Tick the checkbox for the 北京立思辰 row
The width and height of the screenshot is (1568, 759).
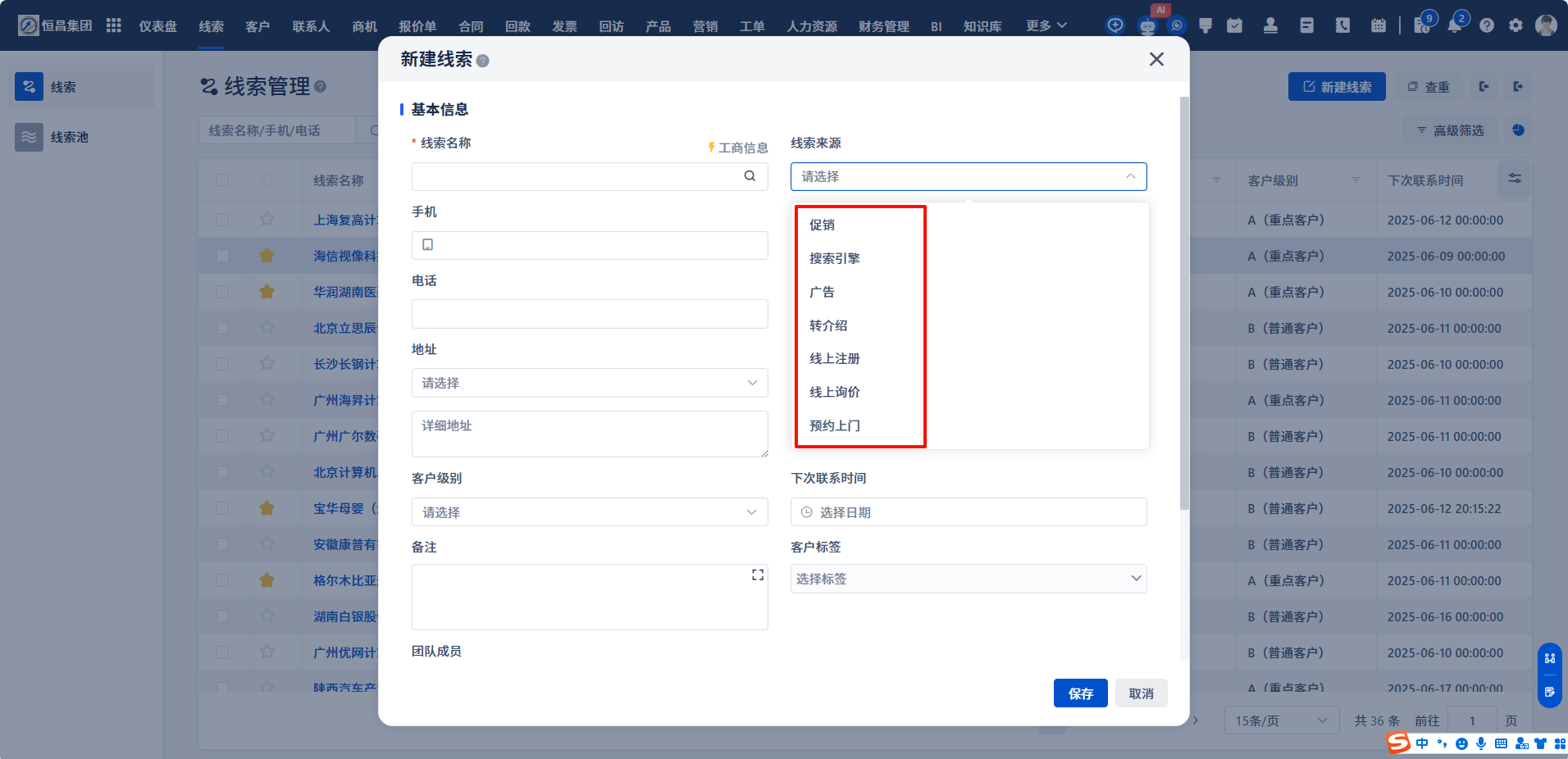pos(223,328)
